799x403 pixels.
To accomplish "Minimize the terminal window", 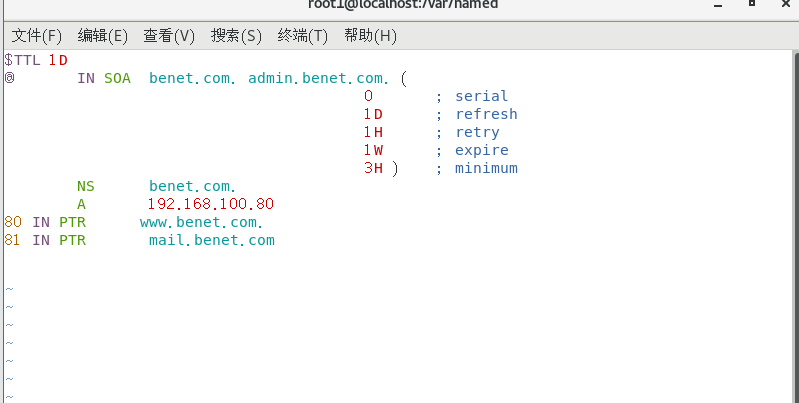I will pos(718,5).
